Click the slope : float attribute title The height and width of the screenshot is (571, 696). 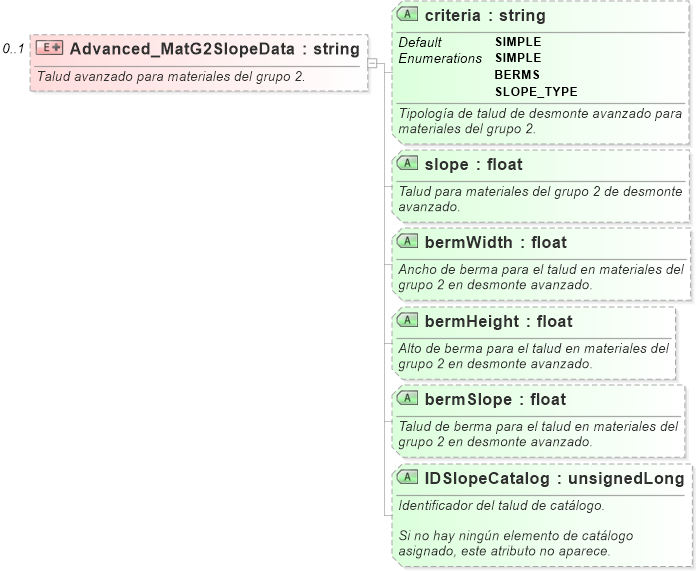coord(473,164)
